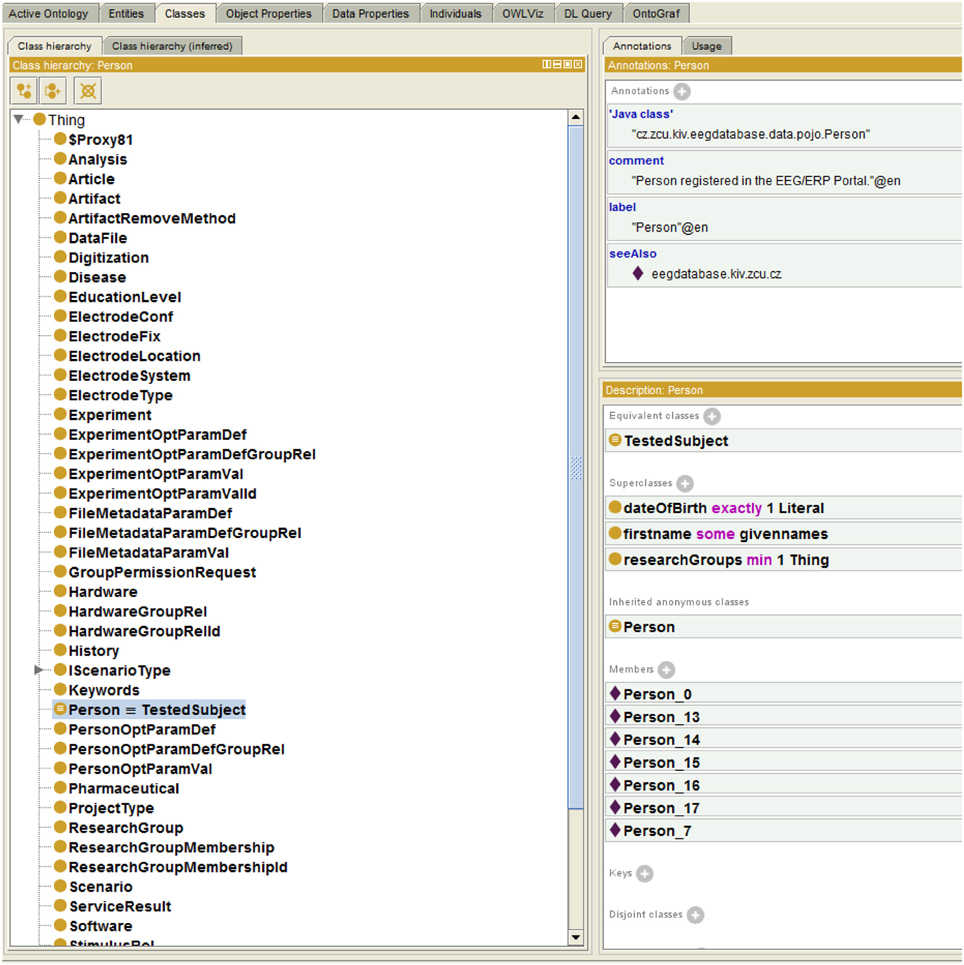Add a member individual with the plus icon

[x=666, y=670]
